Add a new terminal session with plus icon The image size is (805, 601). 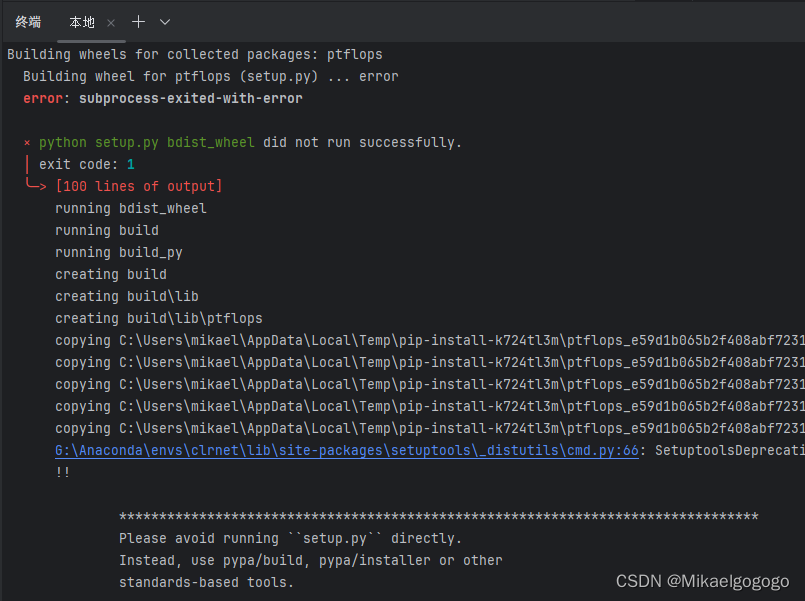pyautogui.click(x=139, y=22)
